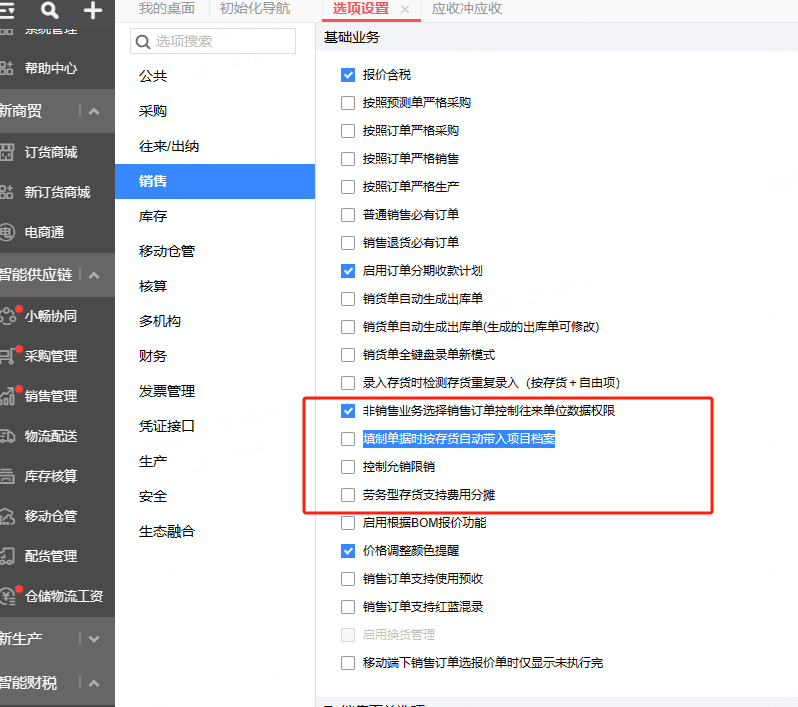798x707 pixels.
Task: Open 物流配送 module icon
Action: coord(7,436)
